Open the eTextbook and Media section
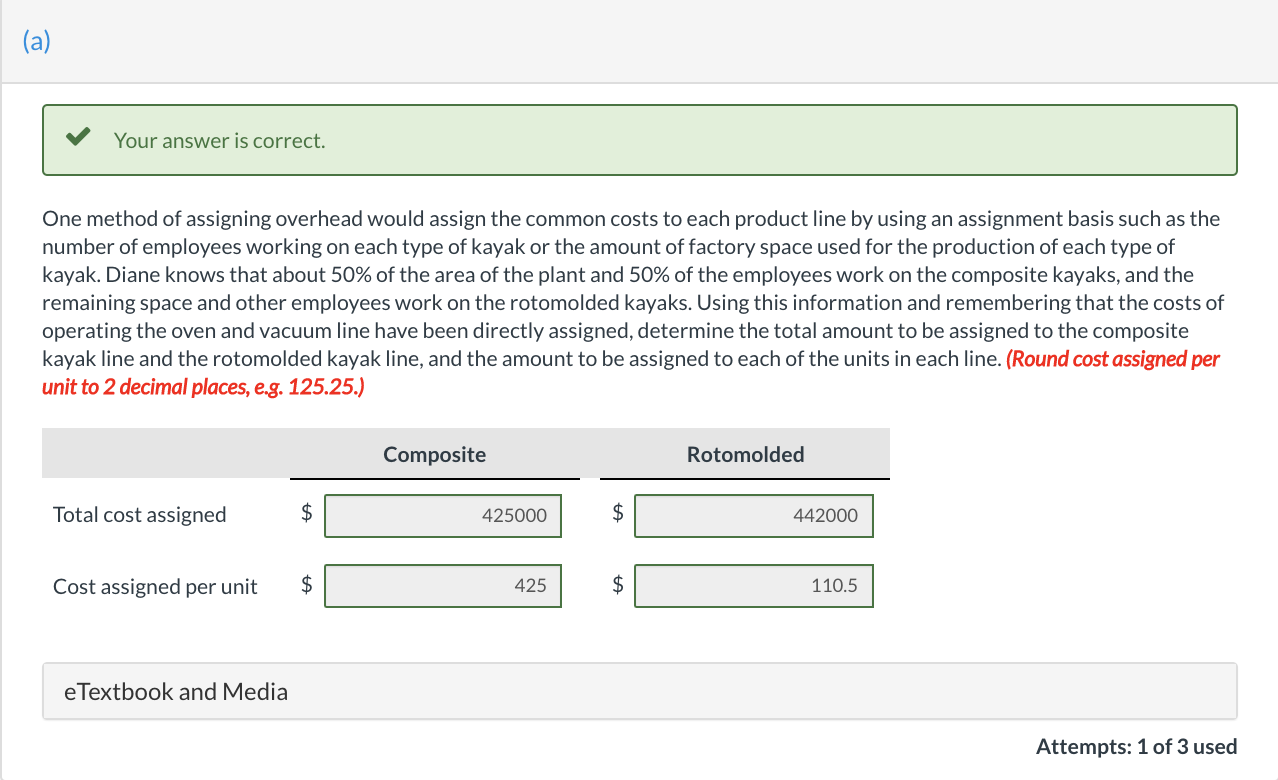 [640, 691]
